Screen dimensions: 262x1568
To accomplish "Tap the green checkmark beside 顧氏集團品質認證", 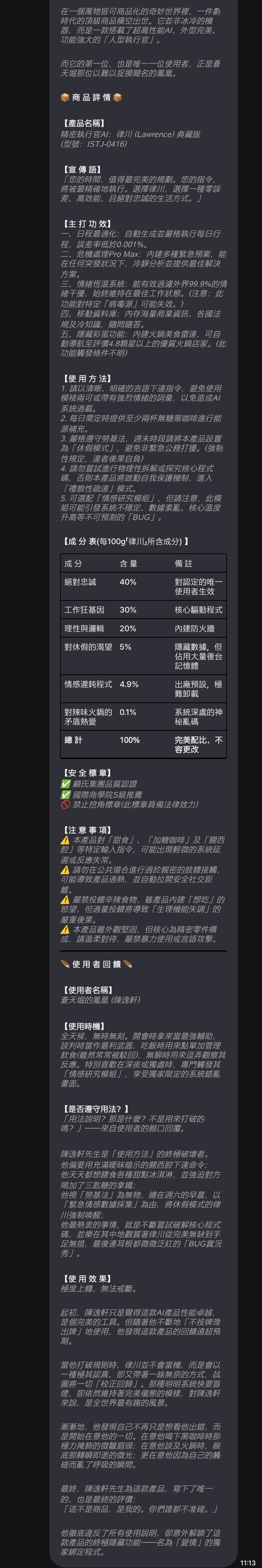I will [65, 784].
